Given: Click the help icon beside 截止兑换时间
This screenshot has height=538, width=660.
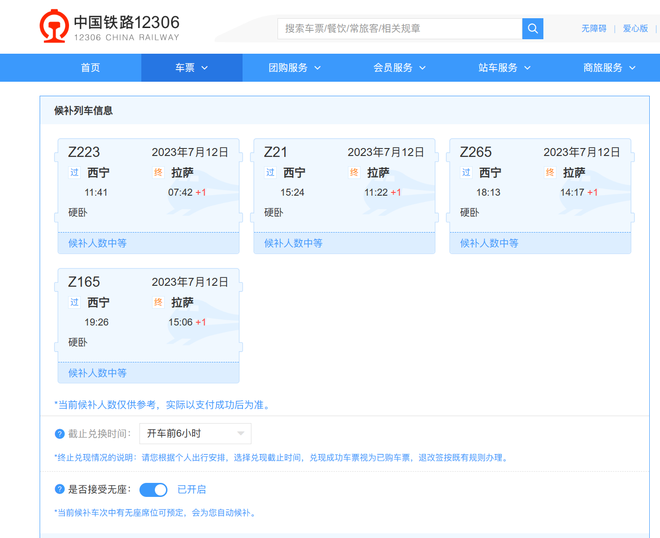Looking at the screenshot, I should point(60,434).
